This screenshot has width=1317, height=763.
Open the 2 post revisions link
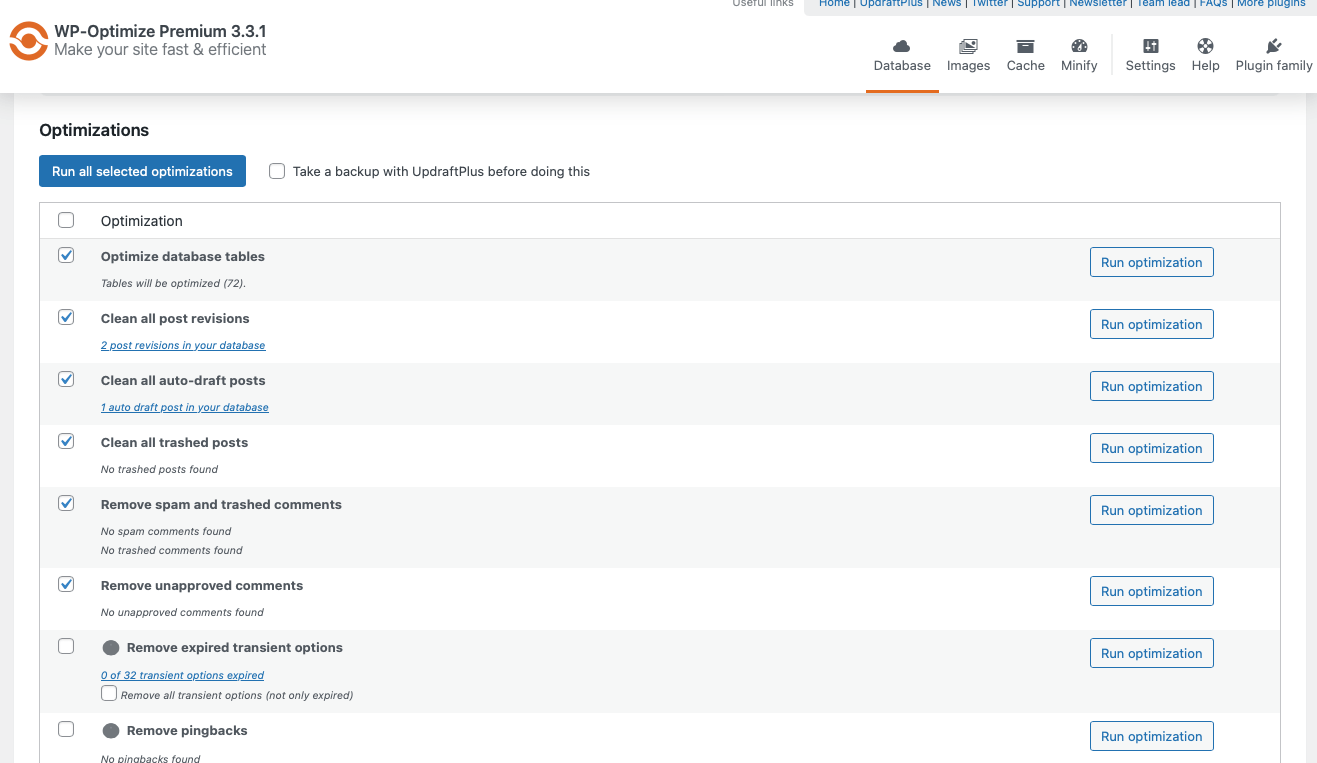[x=183, y=345]
